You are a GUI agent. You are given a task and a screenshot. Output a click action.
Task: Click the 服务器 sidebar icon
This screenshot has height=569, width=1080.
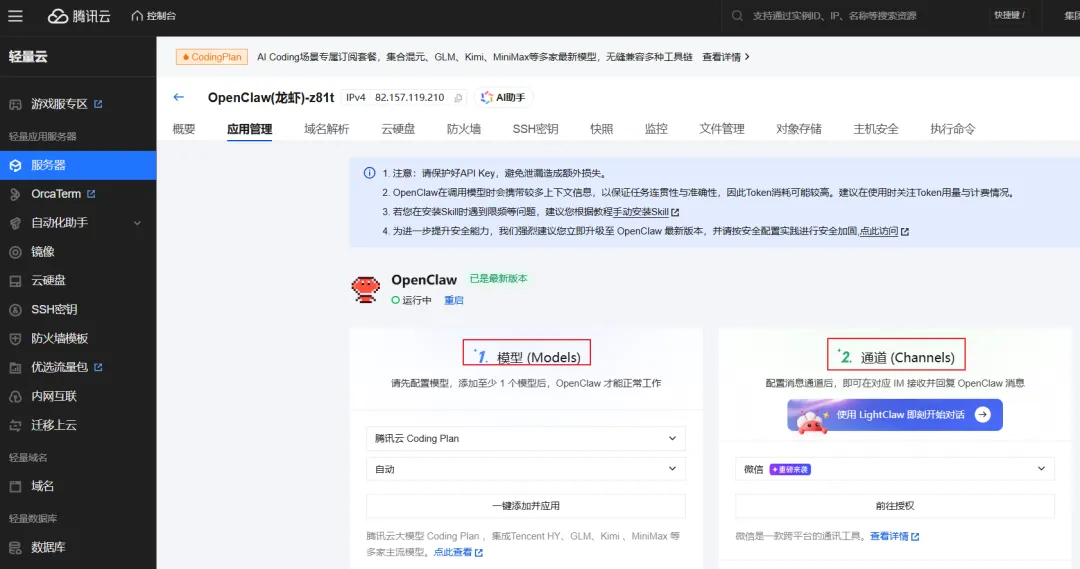coord(15,165)
